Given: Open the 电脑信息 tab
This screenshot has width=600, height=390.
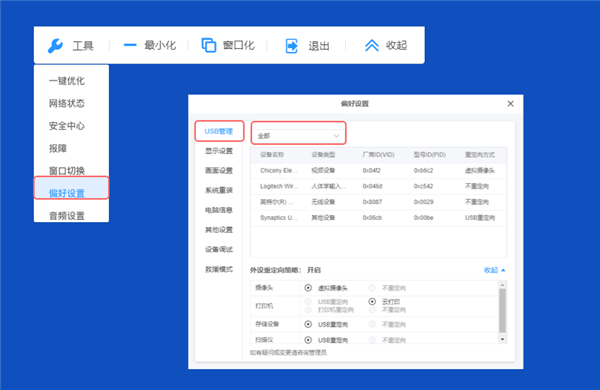Looking at the screenshot, I should click(219, 210).
